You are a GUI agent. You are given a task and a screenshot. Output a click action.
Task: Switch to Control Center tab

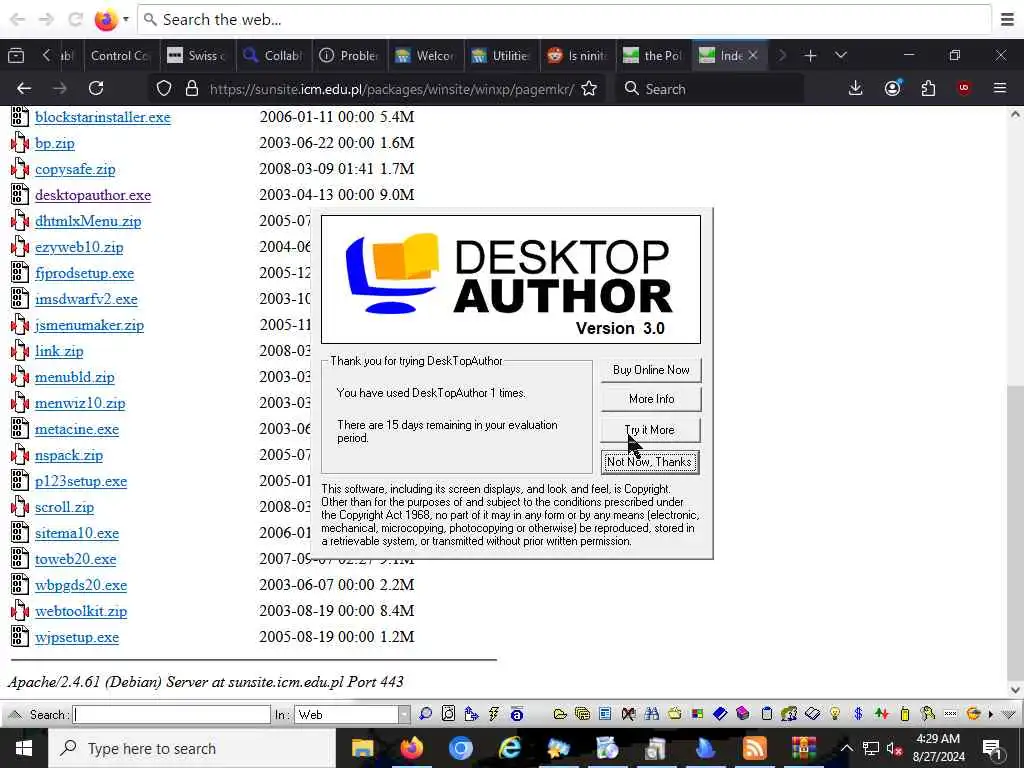point(120,56)
